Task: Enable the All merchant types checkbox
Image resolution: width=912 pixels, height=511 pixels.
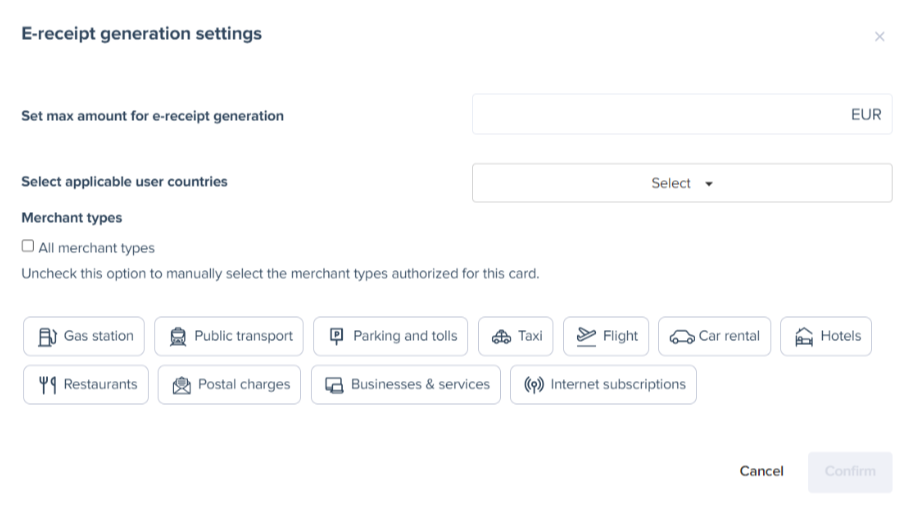Action: pyautogui.click(x=28, y=246)
